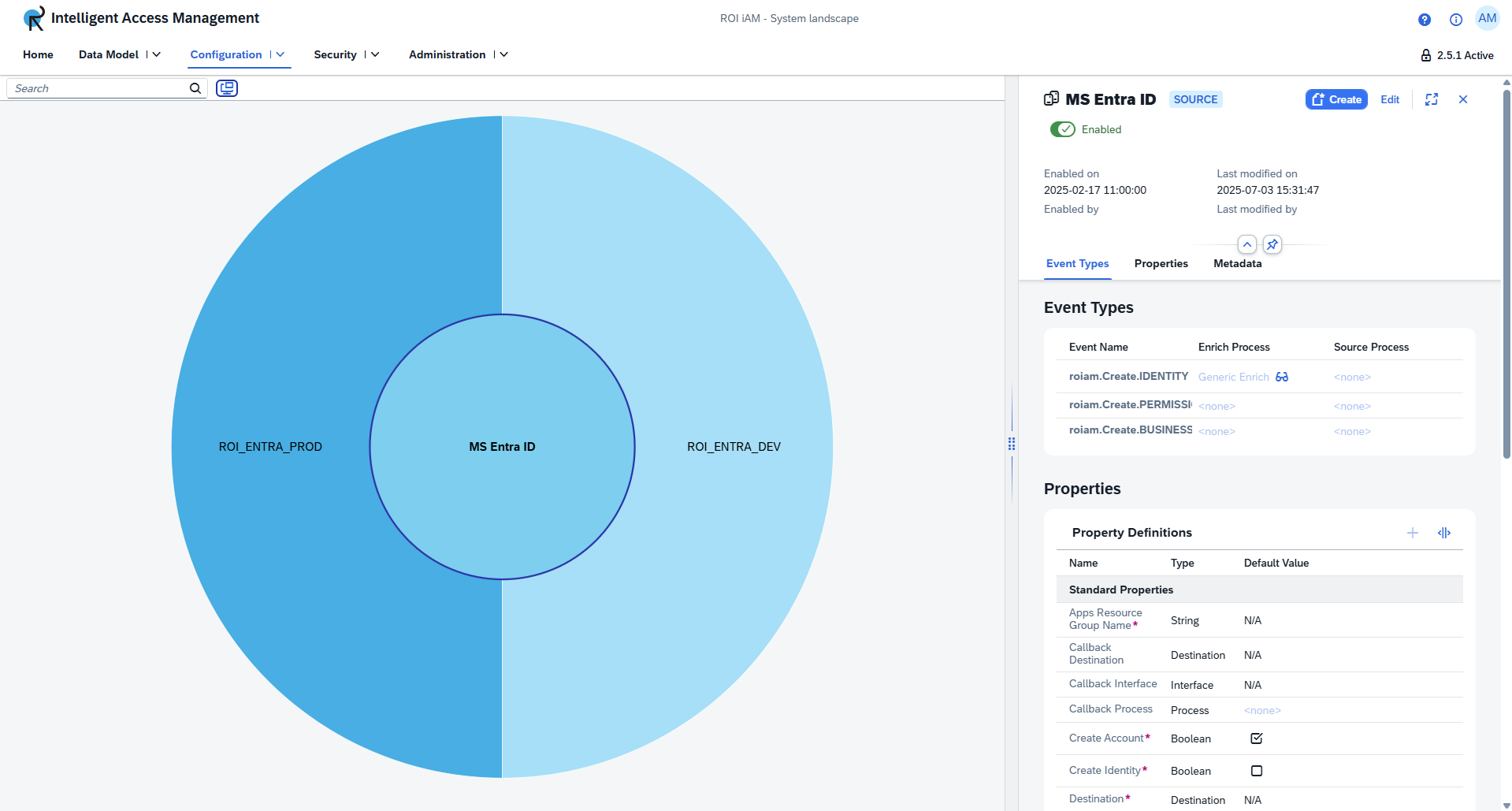Viewport: 1512px width, 811px height.
Task: Click glasses icon next to Generic Enrich
Action: click(x=1282, y=377)
